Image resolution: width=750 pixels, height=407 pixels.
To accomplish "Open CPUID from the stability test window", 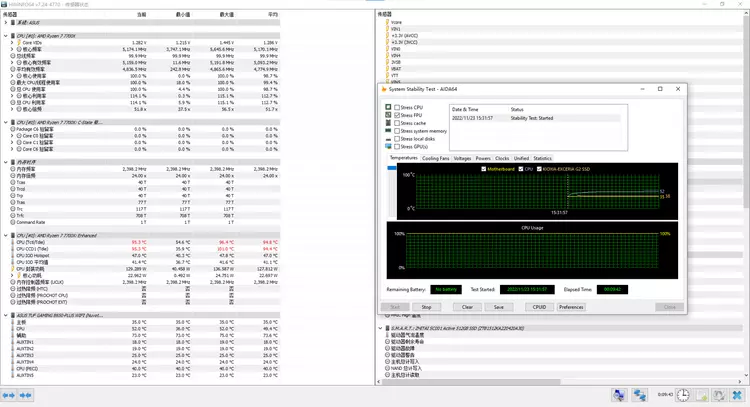I will (539, 307).
